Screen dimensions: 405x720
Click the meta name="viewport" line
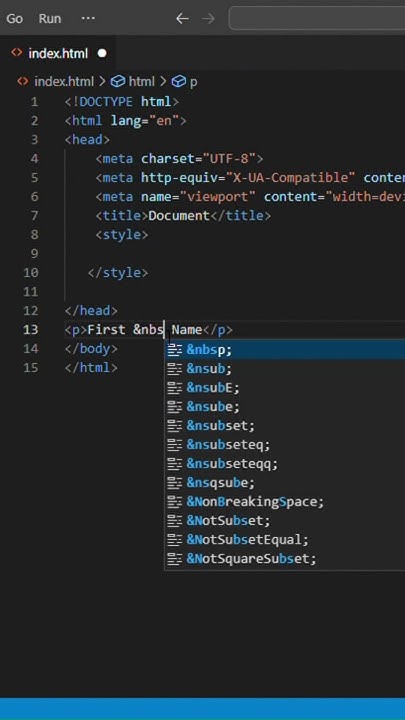250,197
